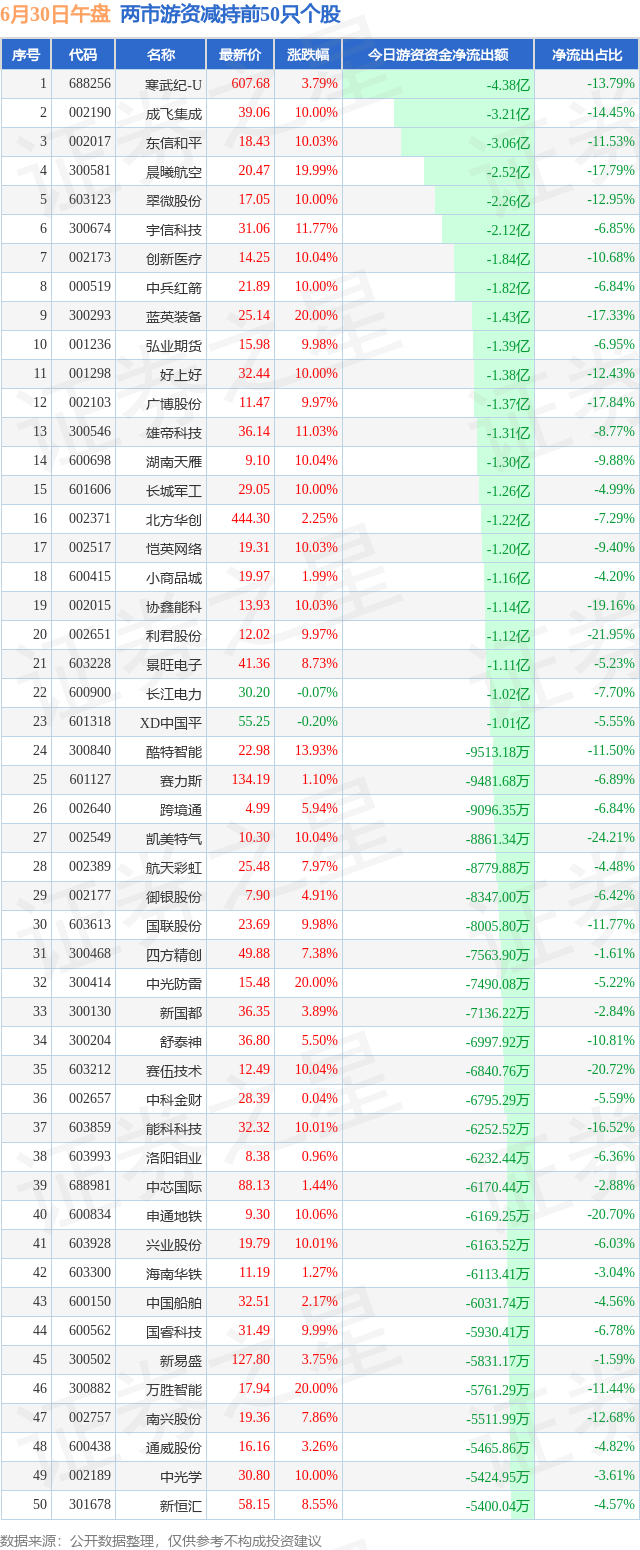Click stock name 舒泰神
This screenshot has width=640, height=1550.
tap(180, 1041)
